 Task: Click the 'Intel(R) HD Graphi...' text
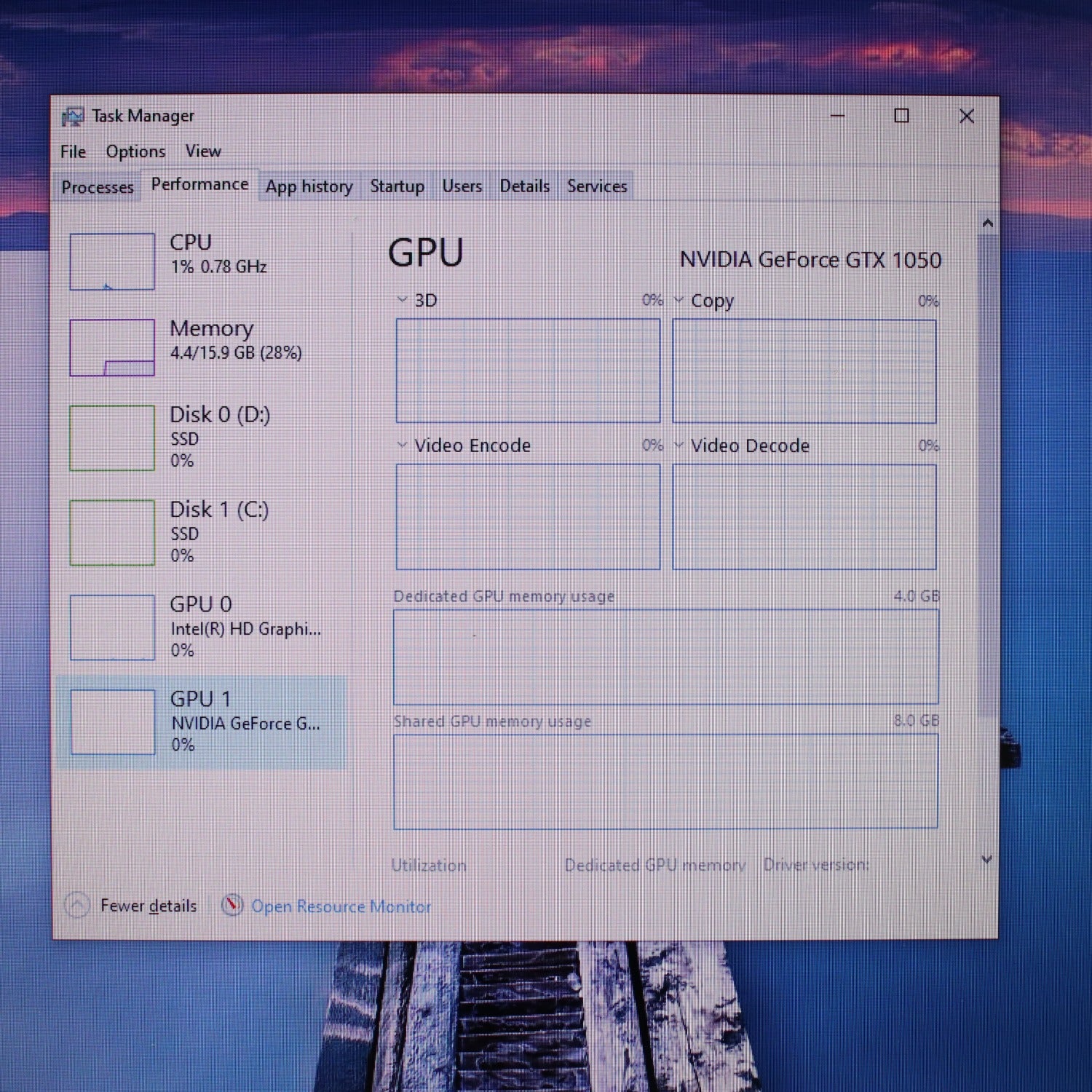click(x=246, y=629)
